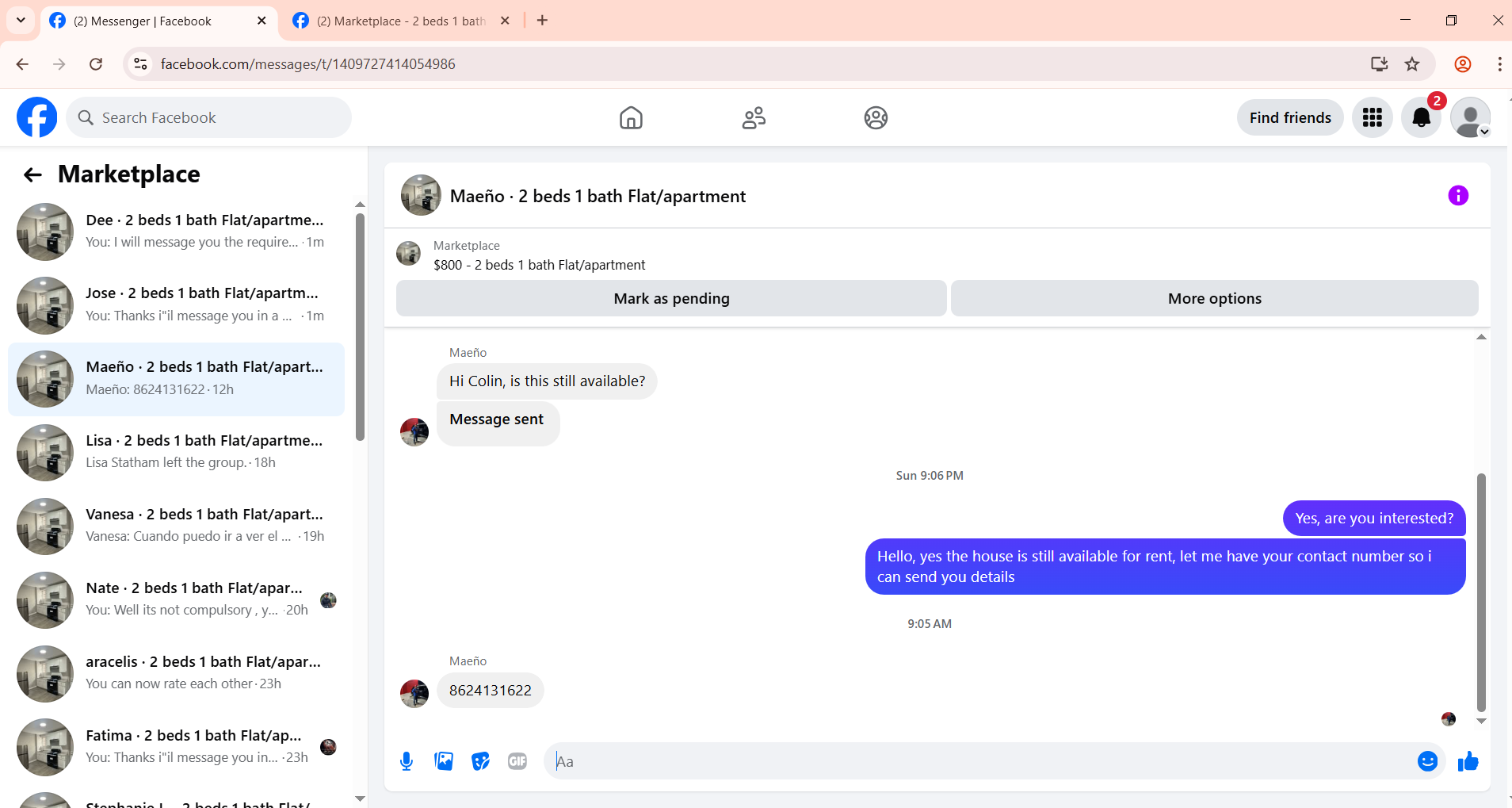Image resolution: width=1512 pixels, height=808 pixels.
Task: Close the Marketplace browser tab
Action: pyautogui.click(x=505, y=21)
